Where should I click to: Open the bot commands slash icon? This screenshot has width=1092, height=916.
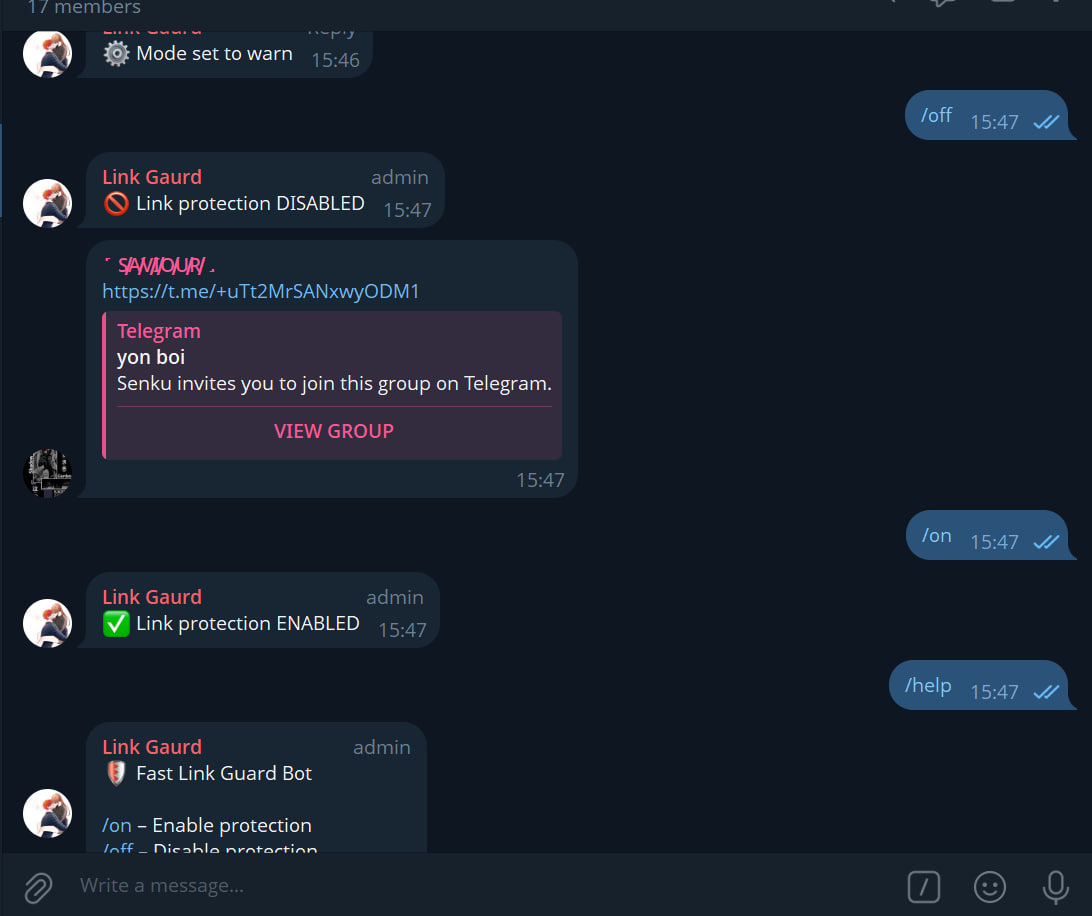coord(923,887)
